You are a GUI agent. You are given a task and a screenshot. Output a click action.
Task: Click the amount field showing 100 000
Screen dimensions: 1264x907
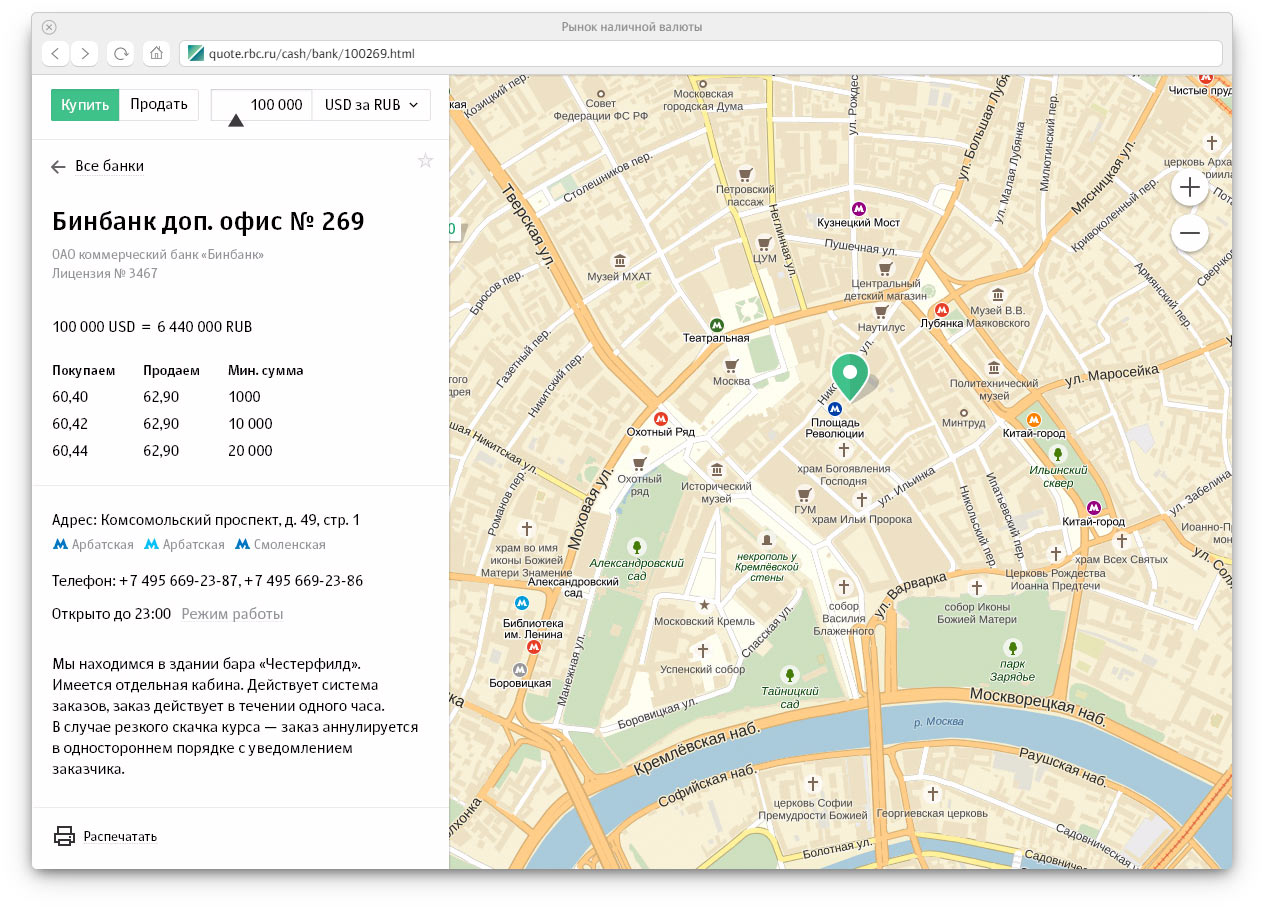click(x=262, y=105)
